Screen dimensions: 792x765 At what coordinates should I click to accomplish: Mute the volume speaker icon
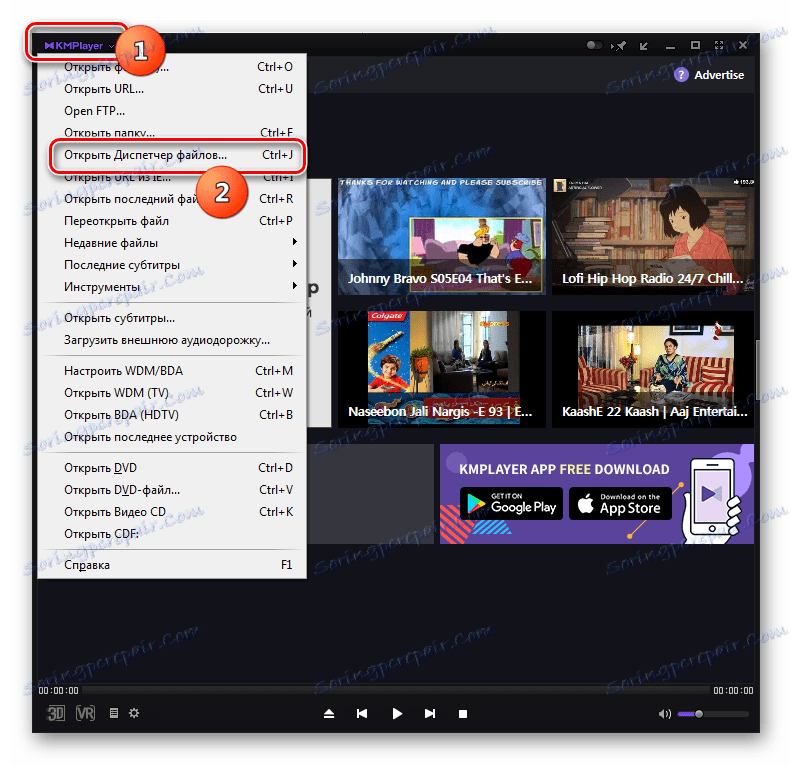point(665,713)
